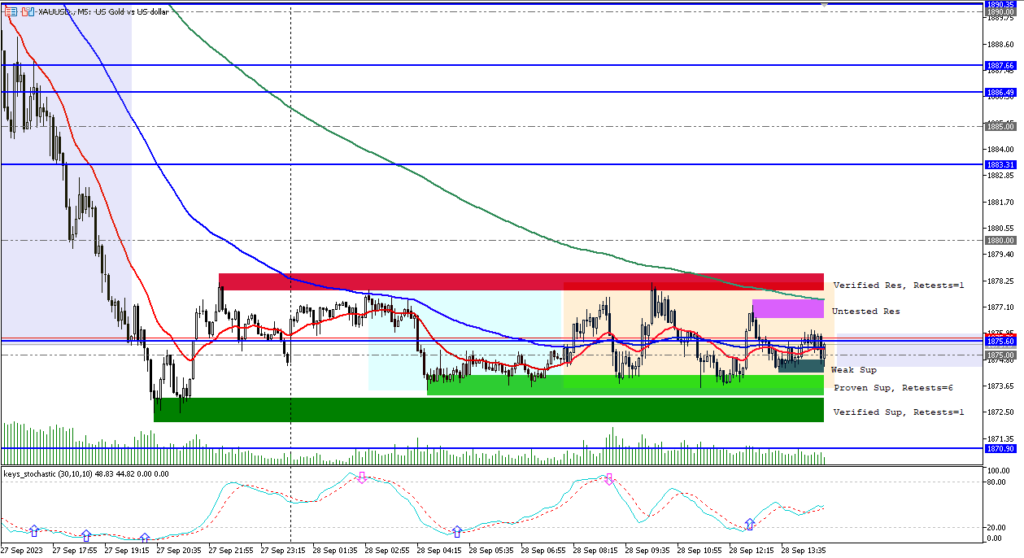Click the 1870.90 price level tag
This screenshot has height=558, width=1024.
(1000, 449)
